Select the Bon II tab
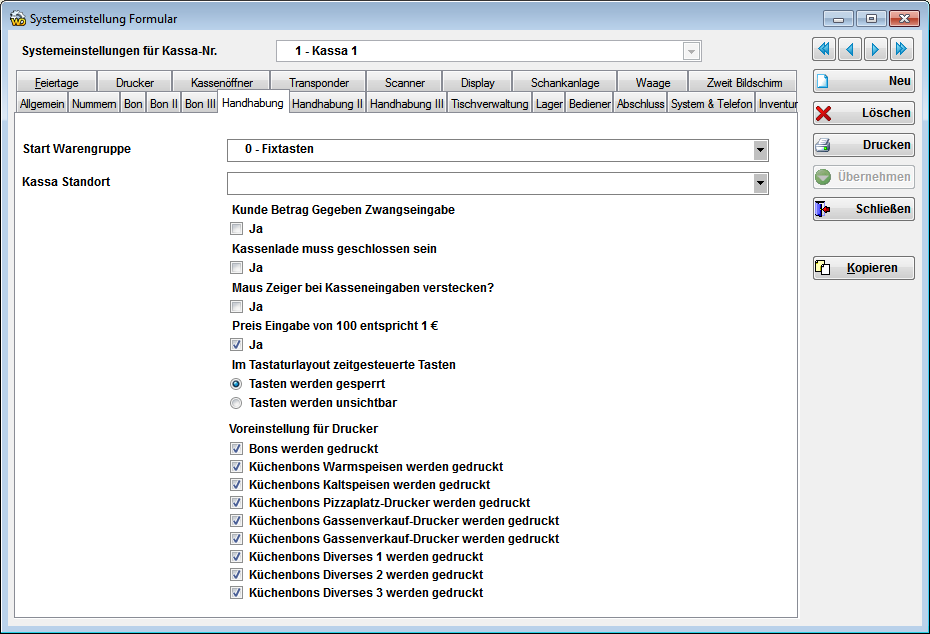Image resolution: width=930 pixels, height=634 pixels. [x=164, y=104]
